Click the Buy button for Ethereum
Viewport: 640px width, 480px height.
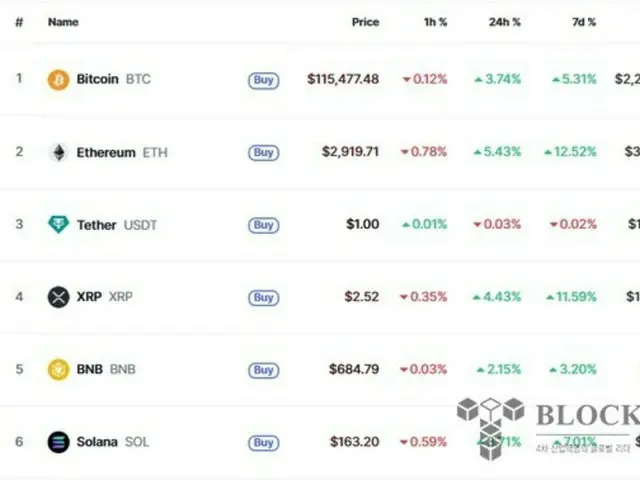[264, 153]
